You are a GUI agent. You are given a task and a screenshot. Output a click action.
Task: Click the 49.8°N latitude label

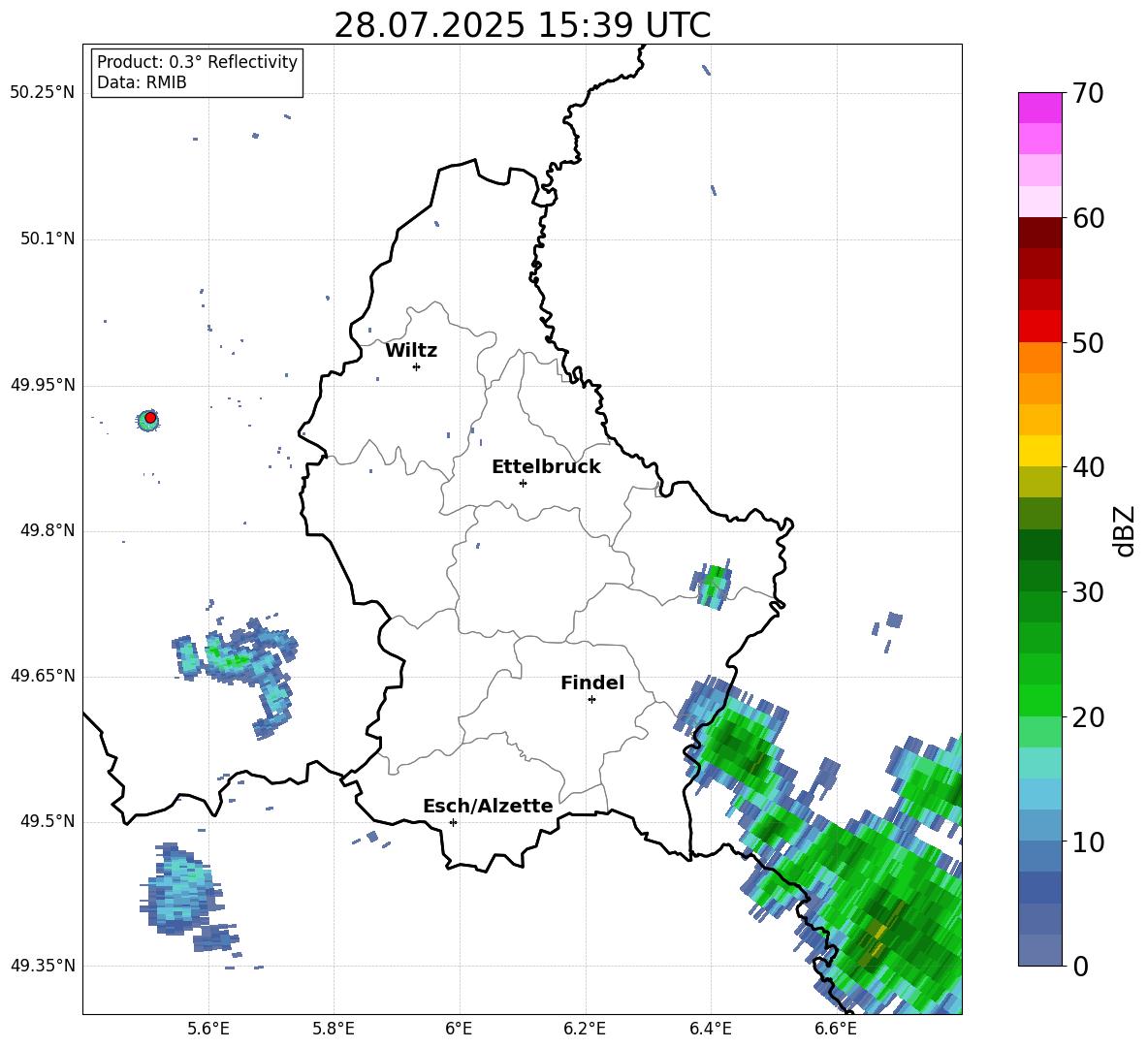pyautogui.click(x=48, y=530)
